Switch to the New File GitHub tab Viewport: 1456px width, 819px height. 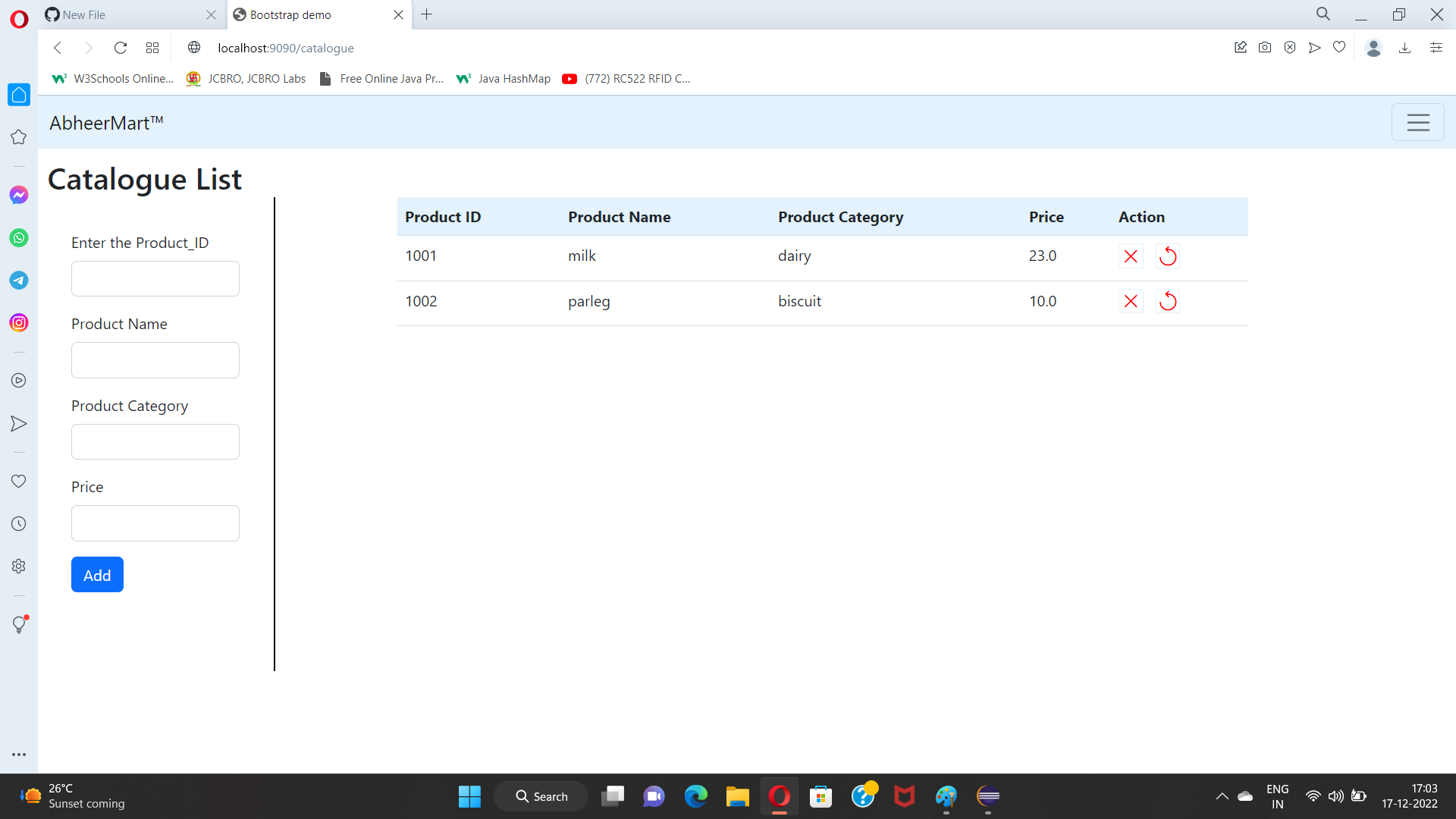[114, 14]
